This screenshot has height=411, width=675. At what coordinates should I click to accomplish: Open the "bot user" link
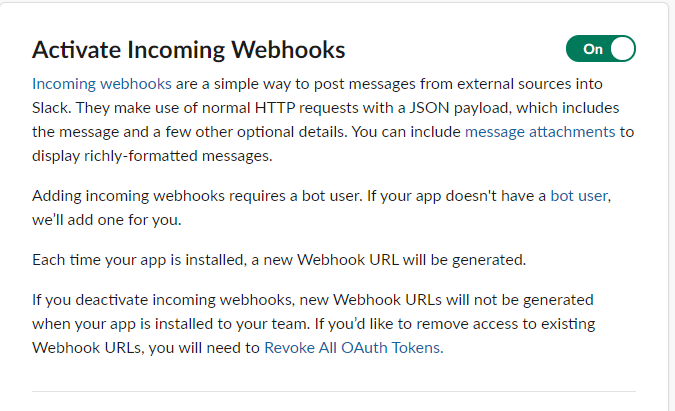point(578,196)
